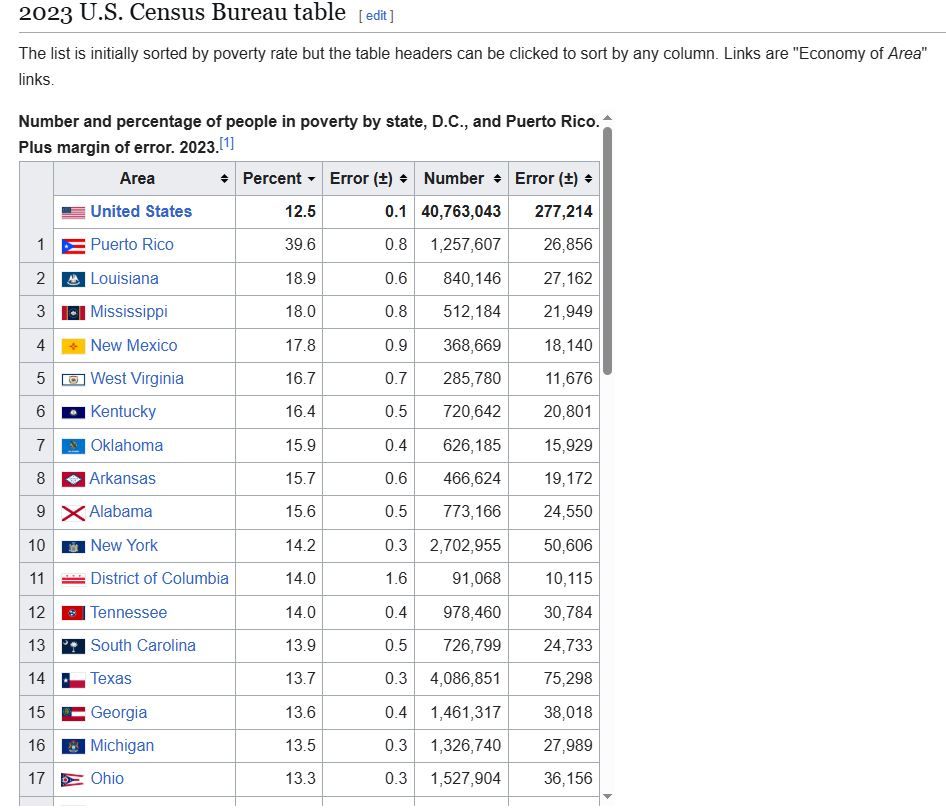Open the West Virginia link
This screenshot has width=946, height=812.
coord(137,379)
